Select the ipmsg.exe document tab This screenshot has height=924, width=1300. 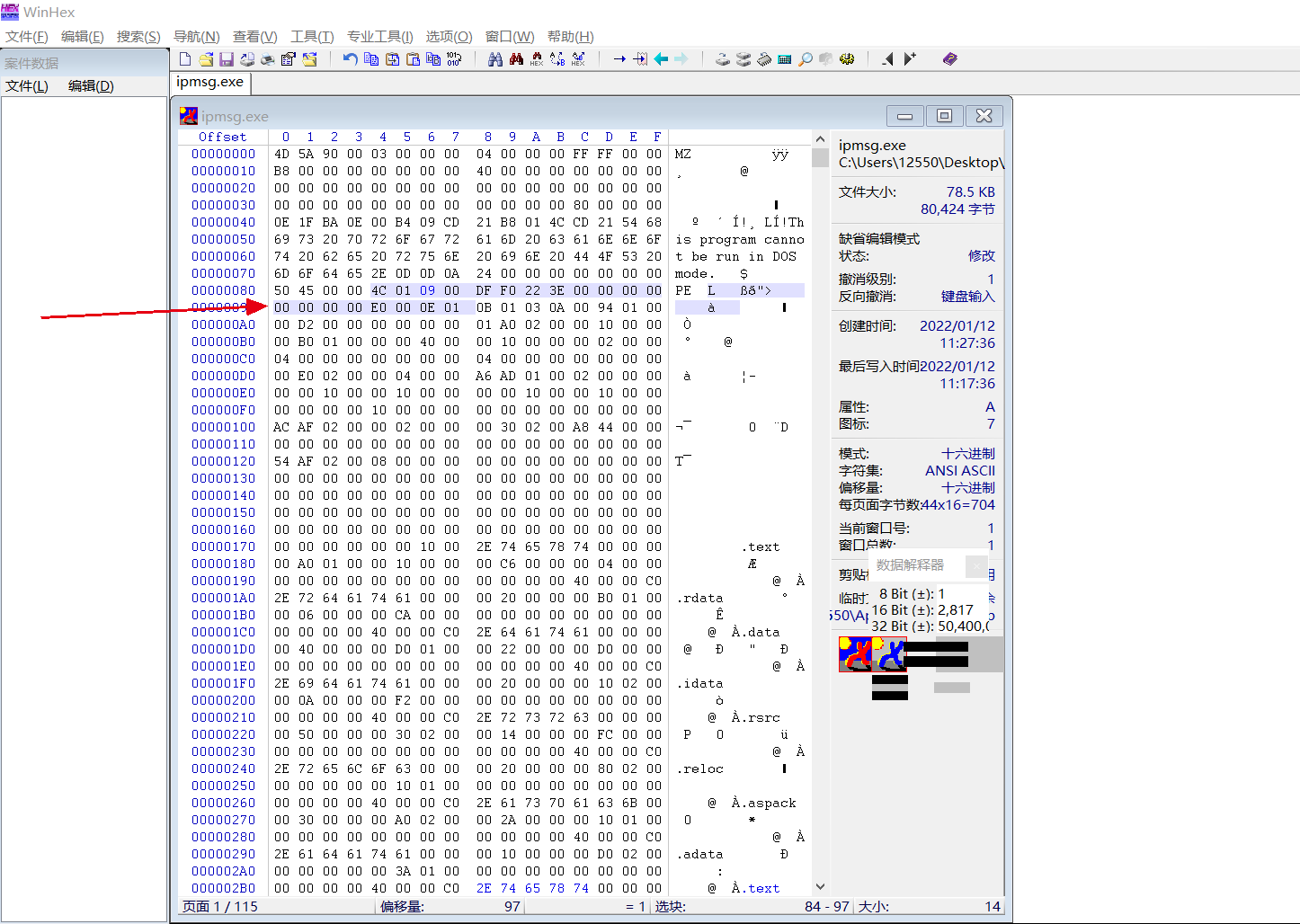coord(210,82)
